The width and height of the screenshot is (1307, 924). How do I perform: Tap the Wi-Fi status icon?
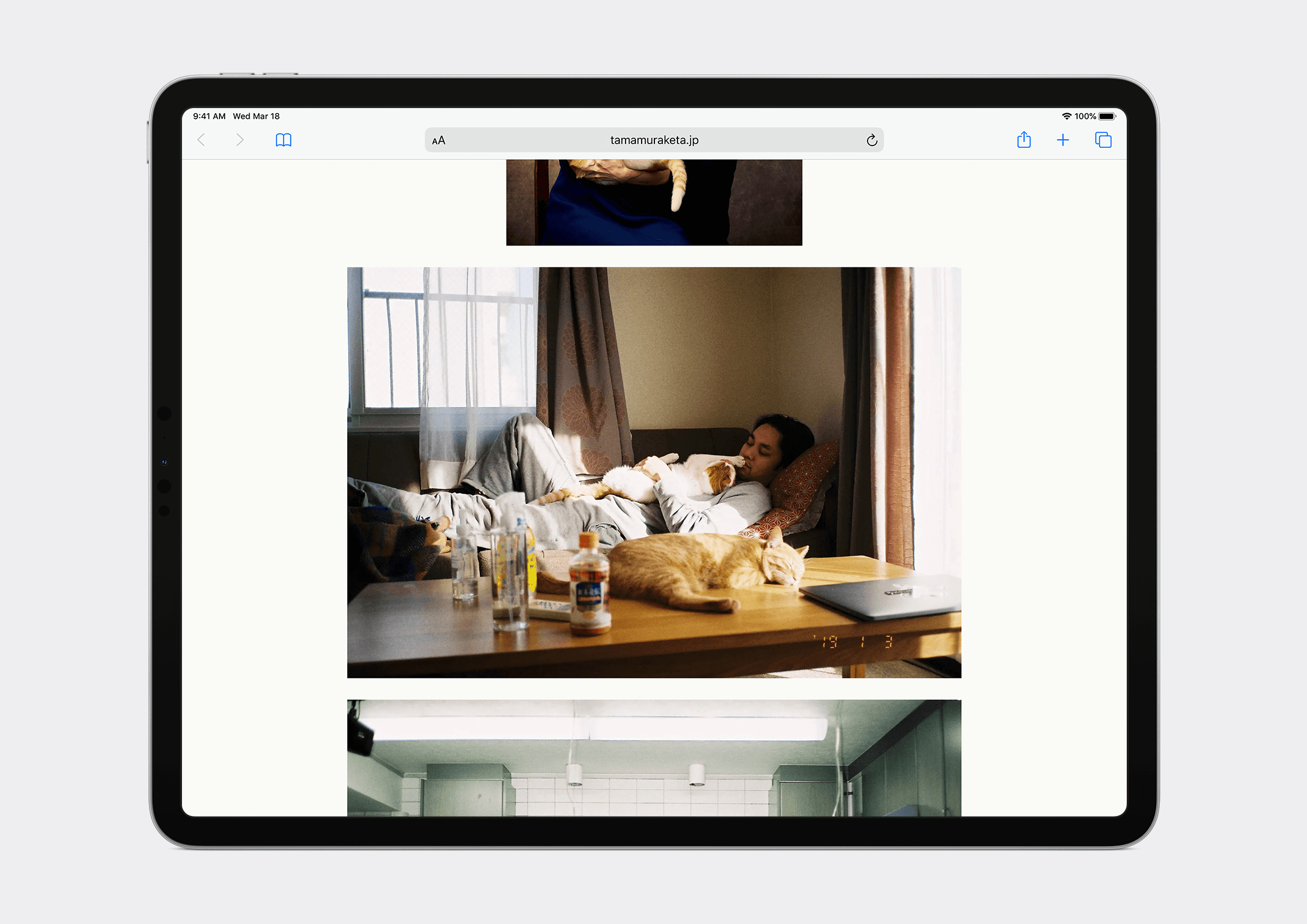pyautogui.click(x=1066, y=116)
